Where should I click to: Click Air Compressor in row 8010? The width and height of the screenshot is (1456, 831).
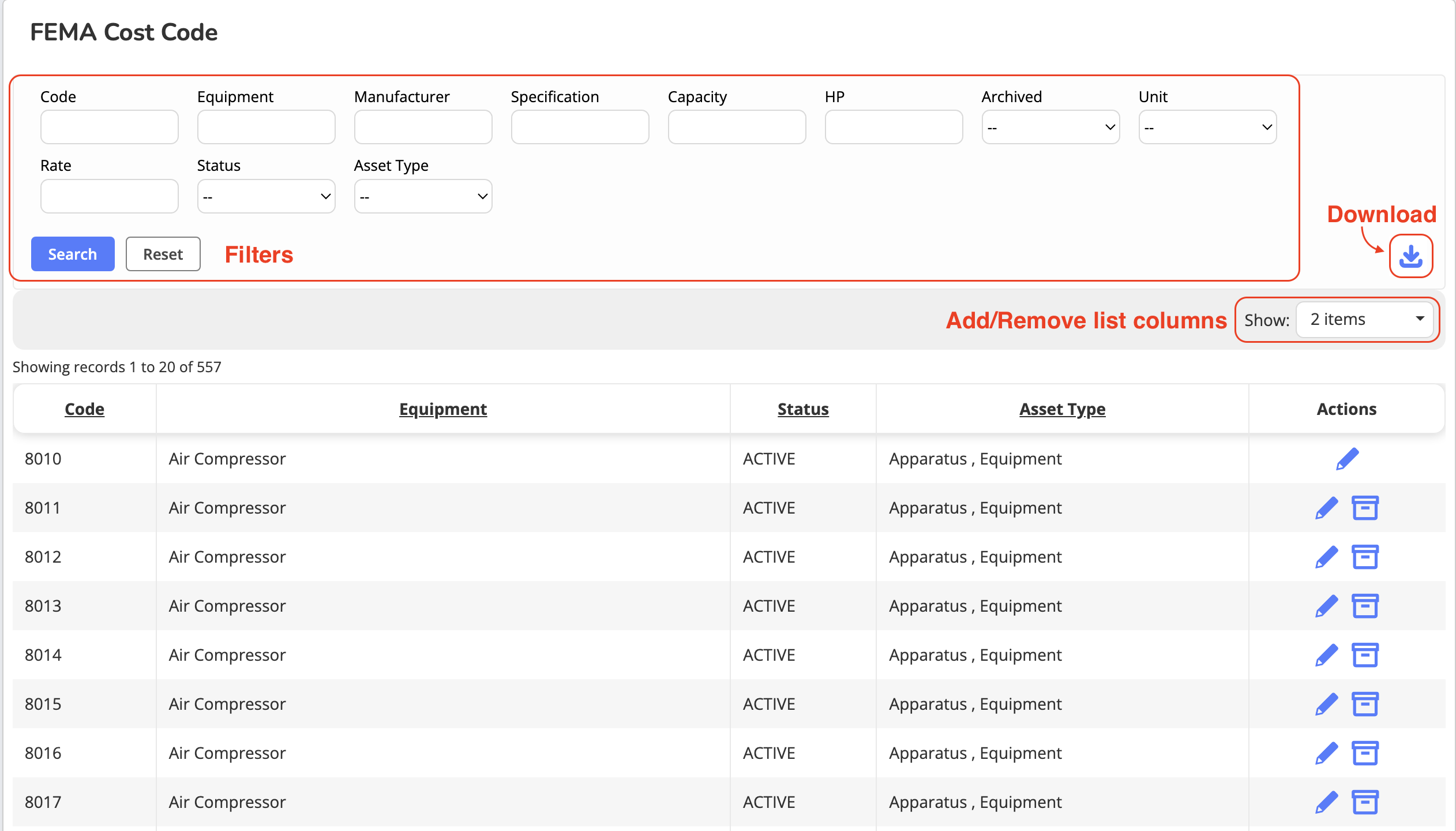227,459
